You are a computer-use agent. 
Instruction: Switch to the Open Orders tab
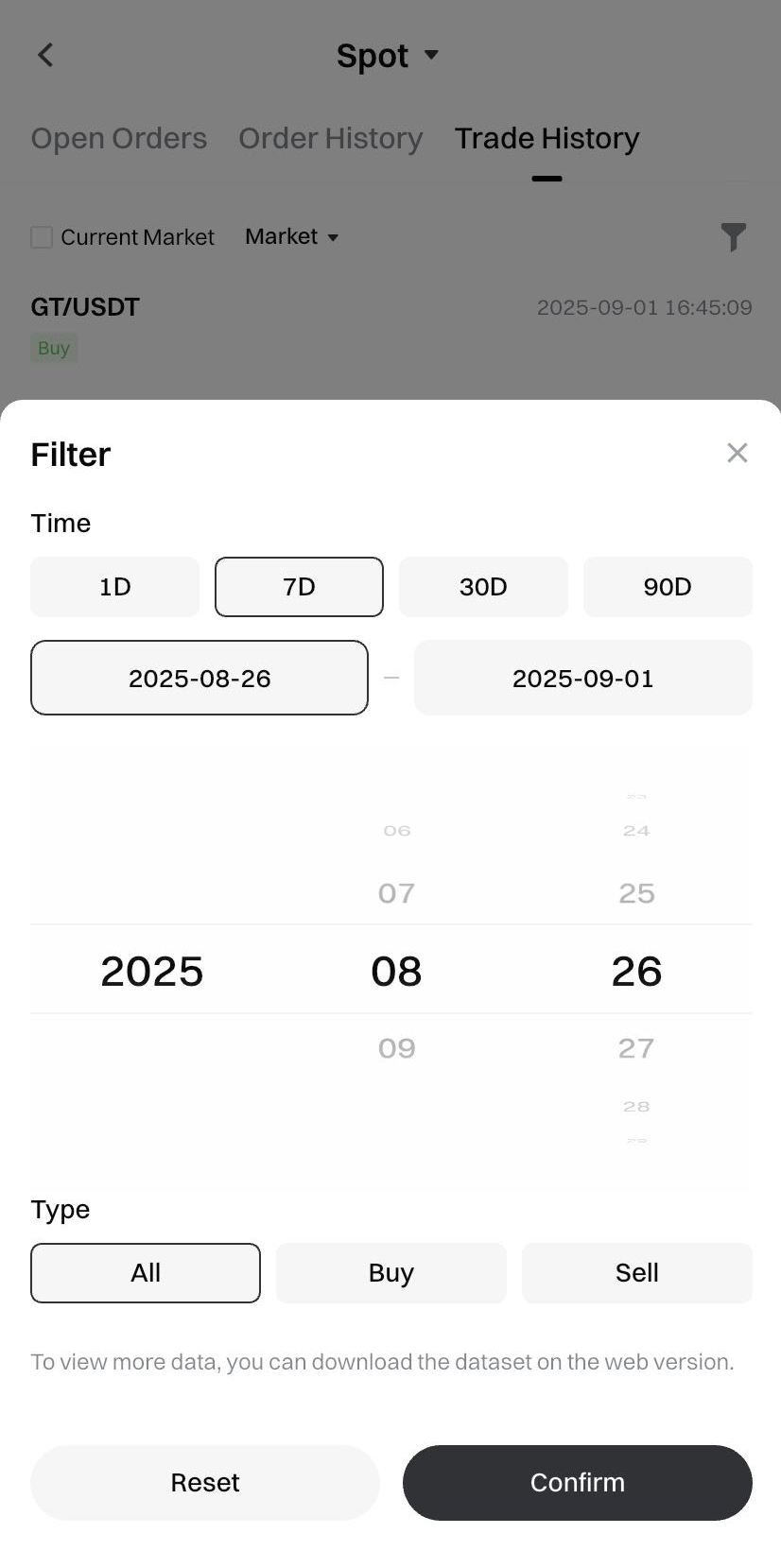click(119, 138)
